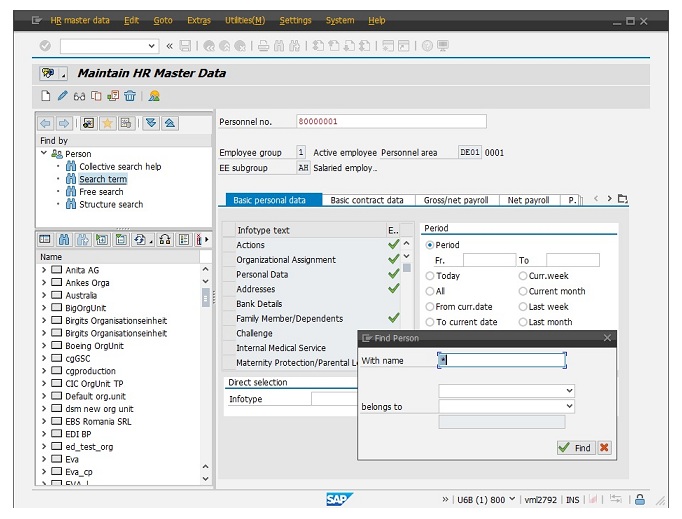Image resolution: width=682 pixels, height=519 pixels.
Task: Expand the Boeing OrgUnit node
Action: (x=43, y=345)
